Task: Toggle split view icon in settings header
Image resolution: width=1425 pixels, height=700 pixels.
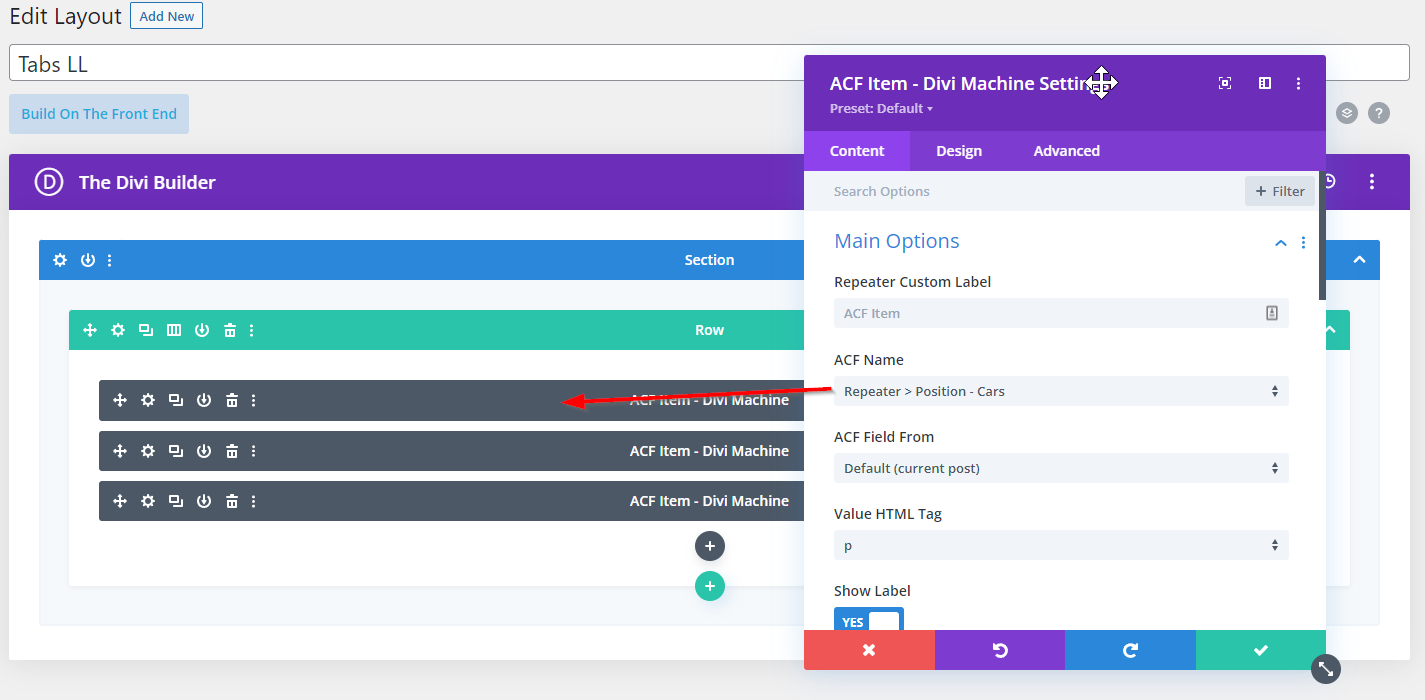Action: (x=1265, y=83)
